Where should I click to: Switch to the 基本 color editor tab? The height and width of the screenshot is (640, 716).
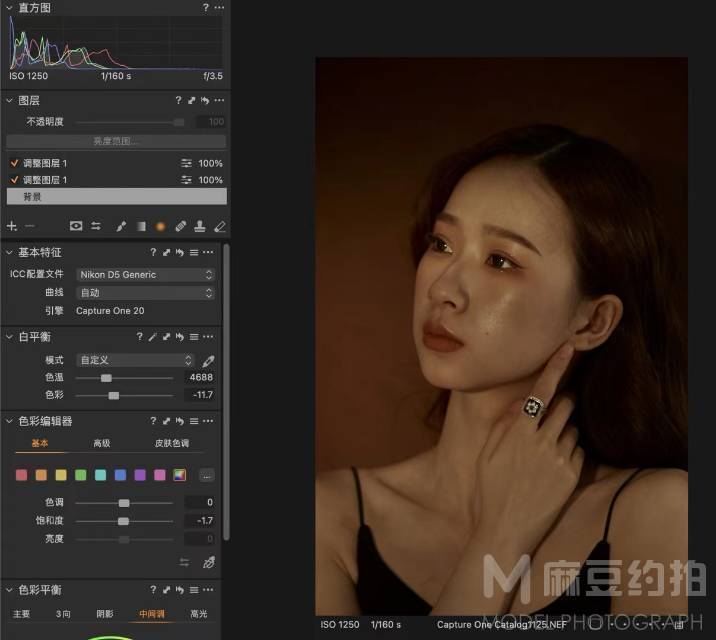pos(40,443)
